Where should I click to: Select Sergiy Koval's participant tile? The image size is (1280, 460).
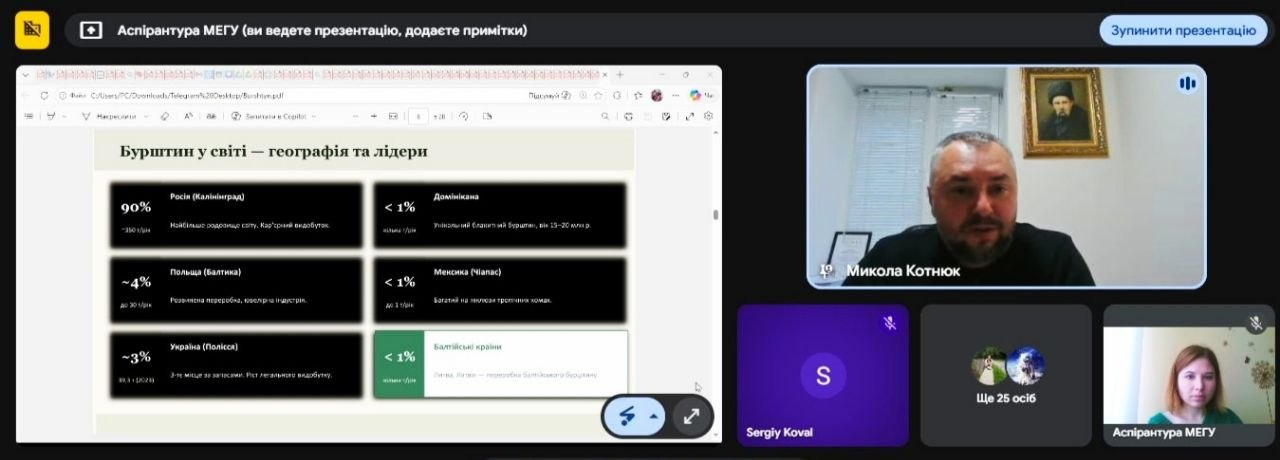[x=822, y=375]
